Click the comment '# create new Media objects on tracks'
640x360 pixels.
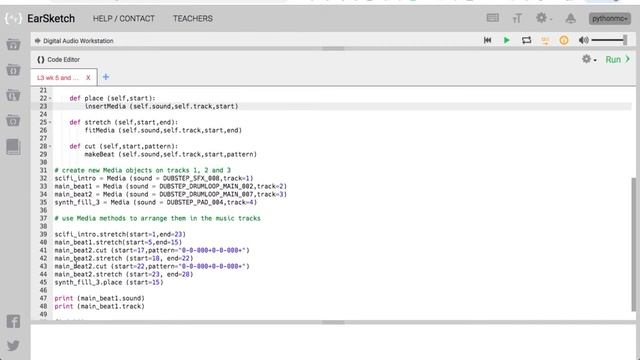[x=142, y=170]
